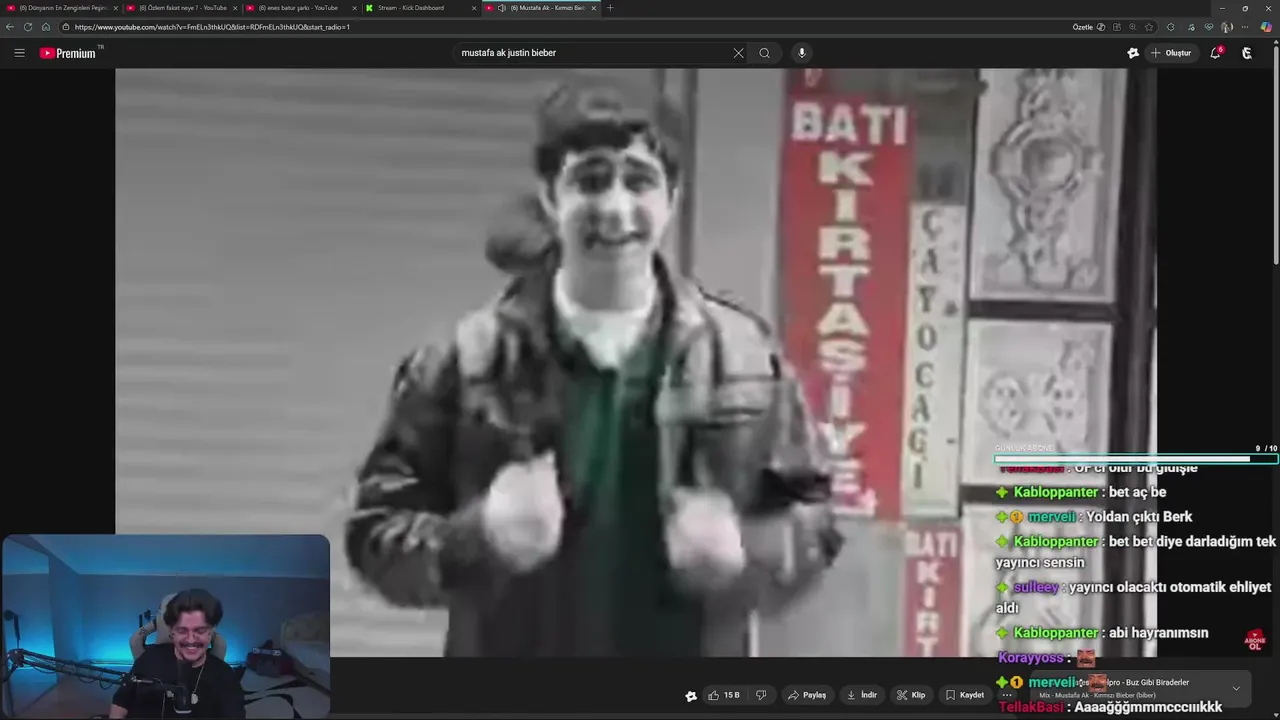Click the sparkle icon beside the like button

(x=690, y=696)
